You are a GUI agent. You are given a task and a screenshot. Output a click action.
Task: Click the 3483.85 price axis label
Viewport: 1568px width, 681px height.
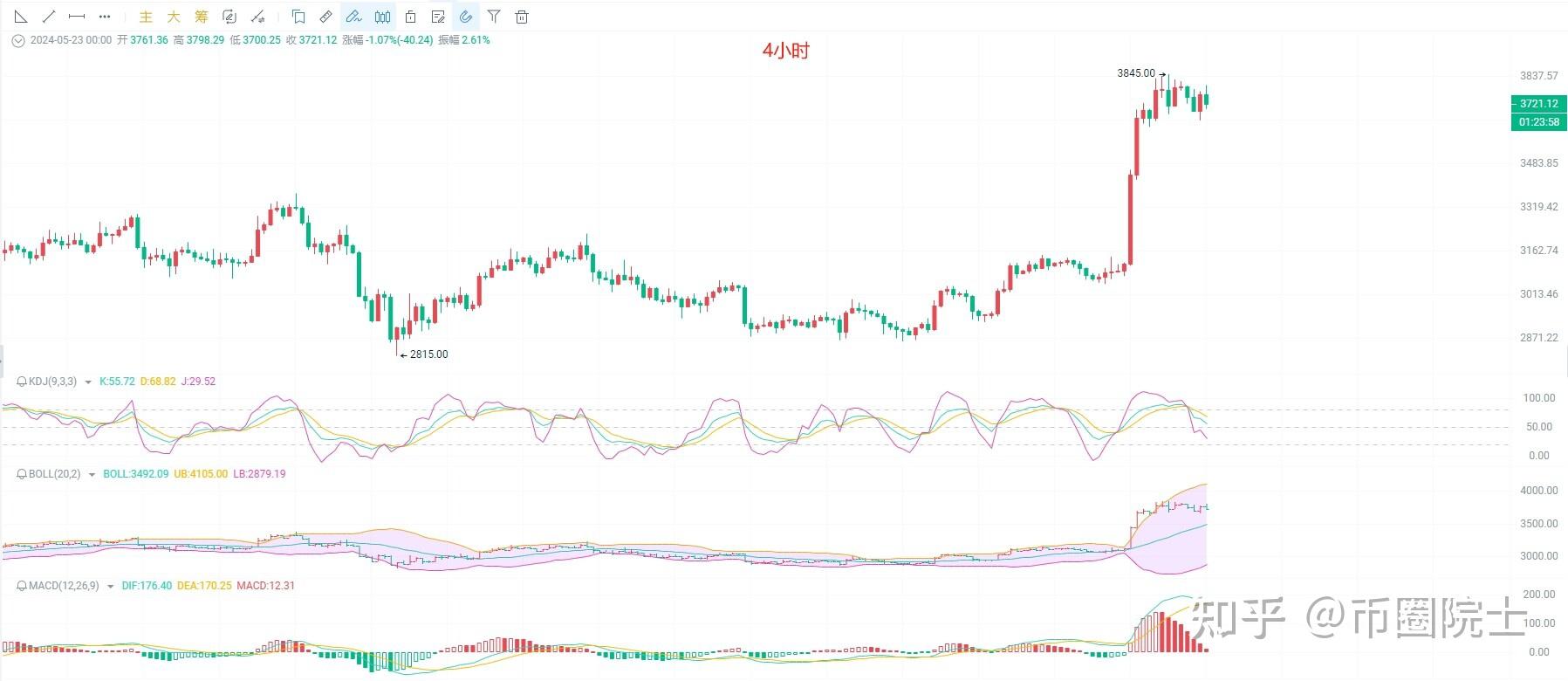point(1538,163)
